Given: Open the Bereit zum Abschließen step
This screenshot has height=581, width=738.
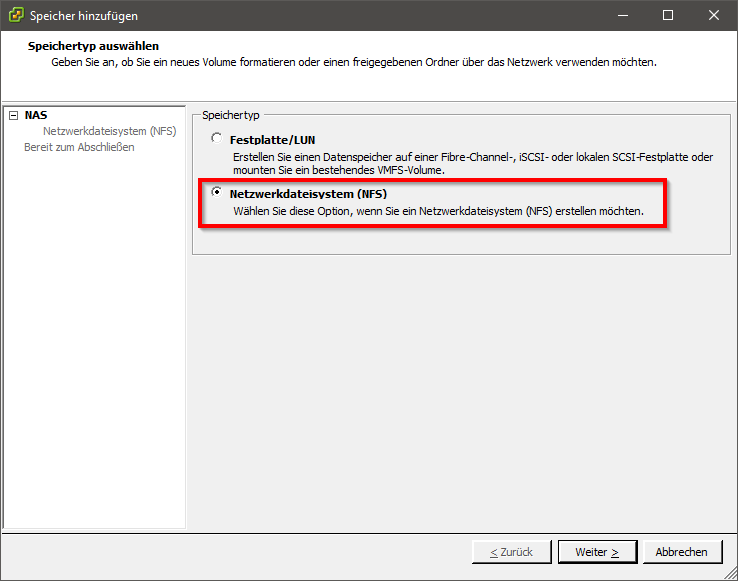Looking at the screenshot, I should [79, 147].
